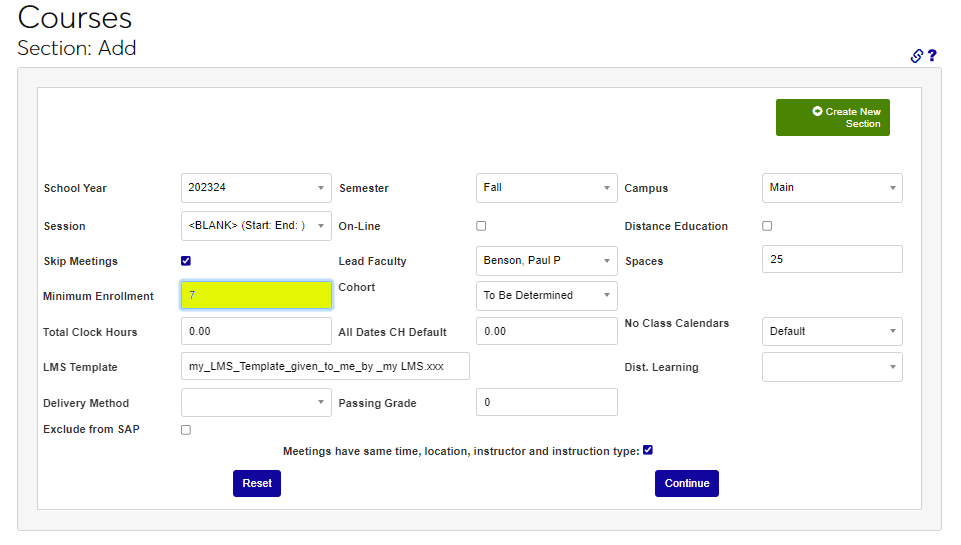Expand the Session dropdown
Screen dimensions: 961x545
(x=256, y=226)
